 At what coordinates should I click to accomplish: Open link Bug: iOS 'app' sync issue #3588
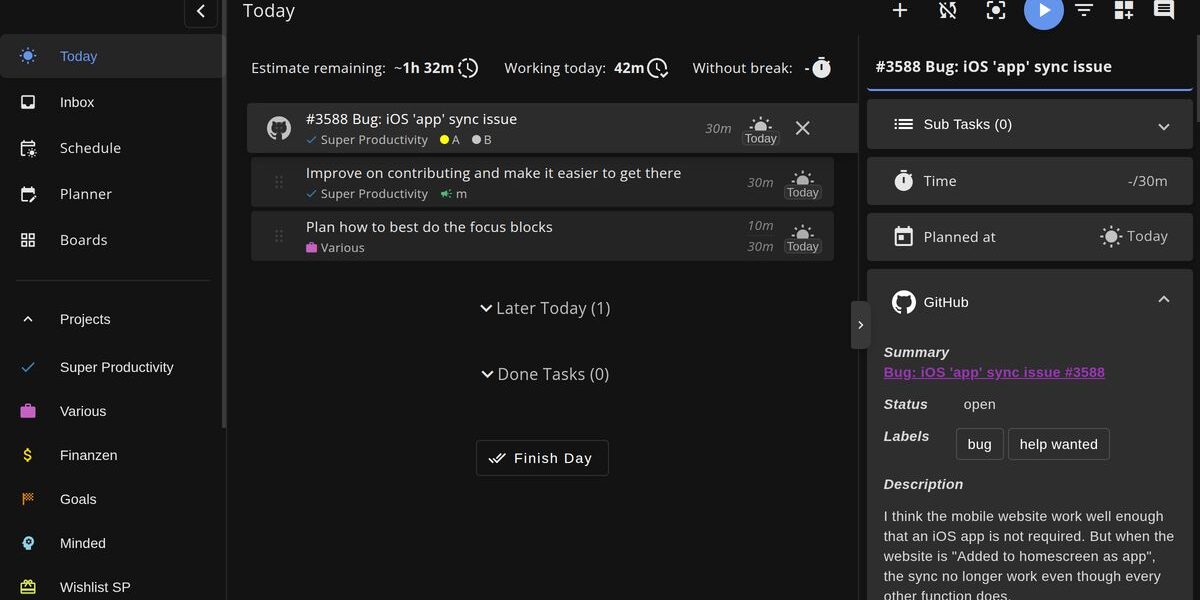click(994, 372)
